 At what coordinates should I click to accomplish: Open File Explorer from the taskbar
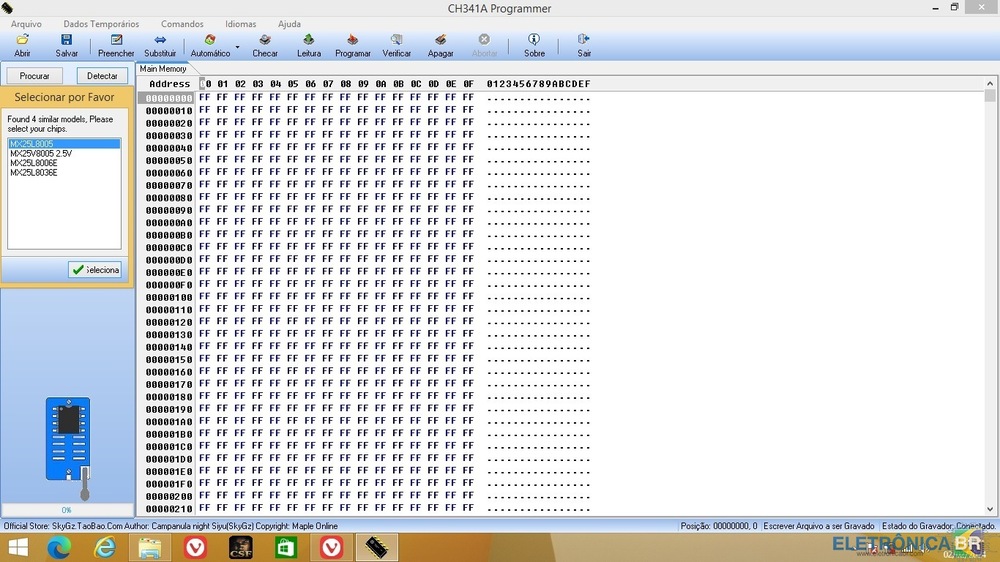click(149, 547)
